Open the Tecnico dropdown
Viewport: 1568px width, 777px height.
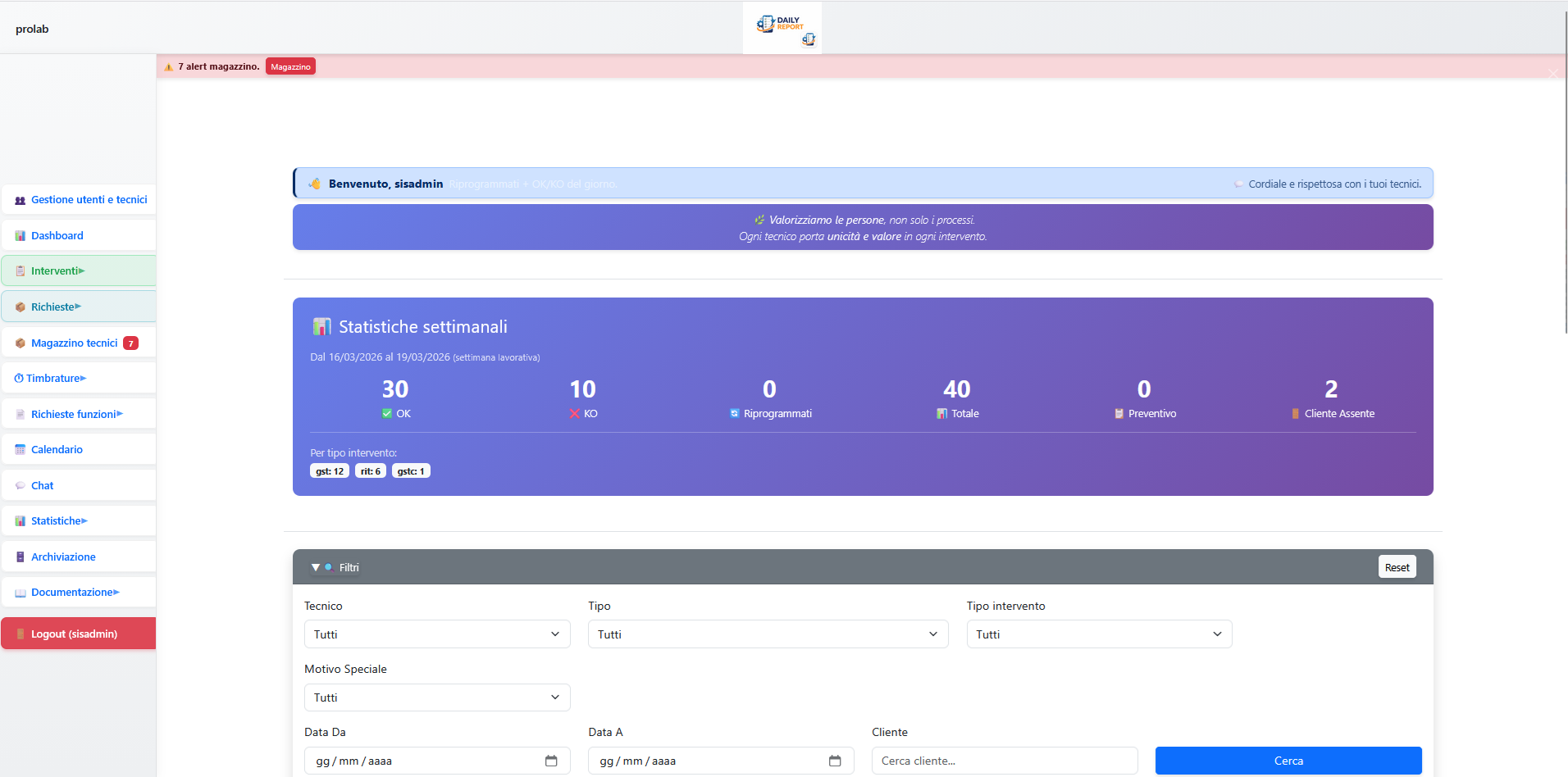tap(437, 634)
